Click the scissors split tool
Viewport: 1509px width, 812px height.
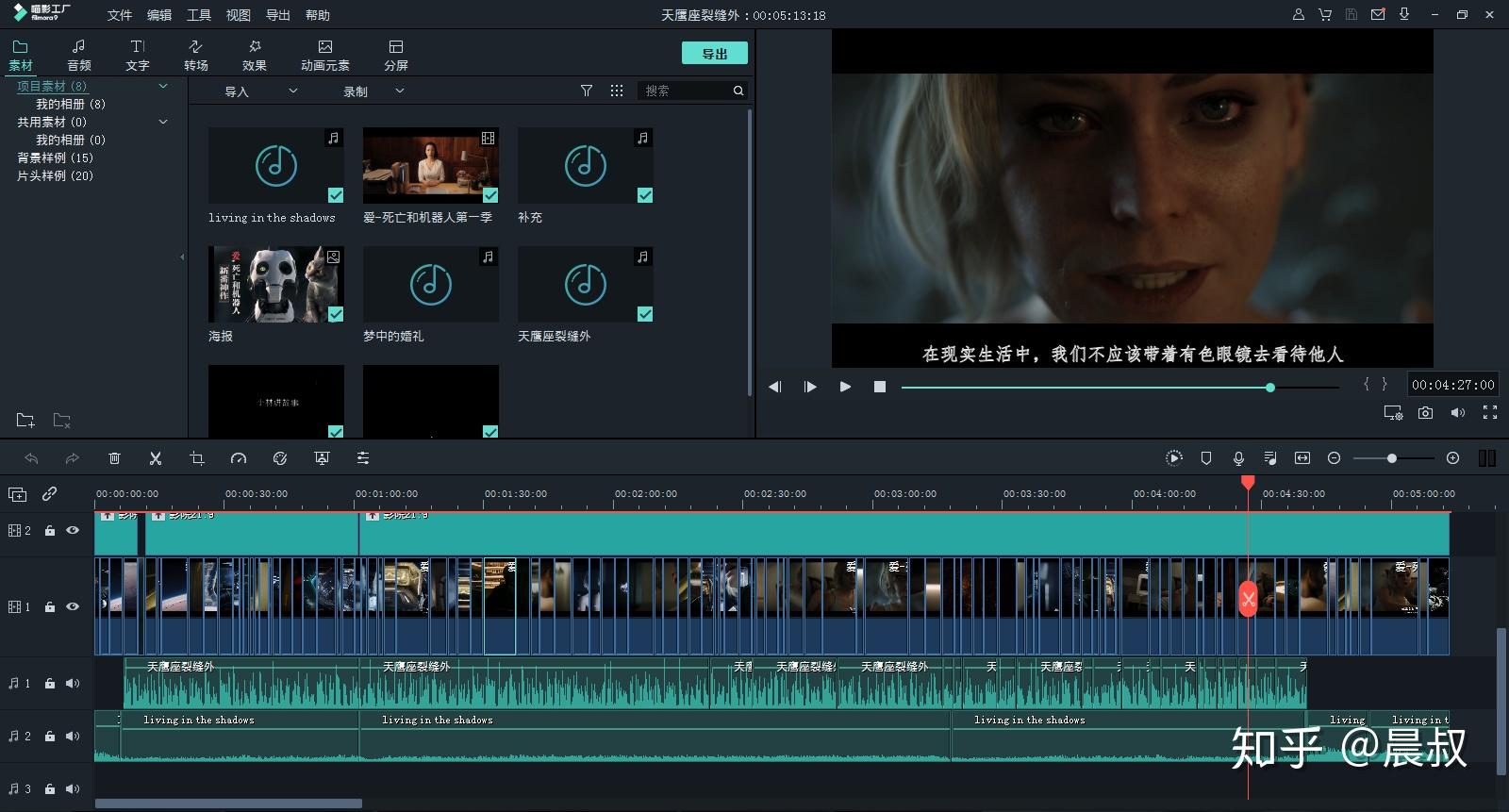tap(156, 458)
